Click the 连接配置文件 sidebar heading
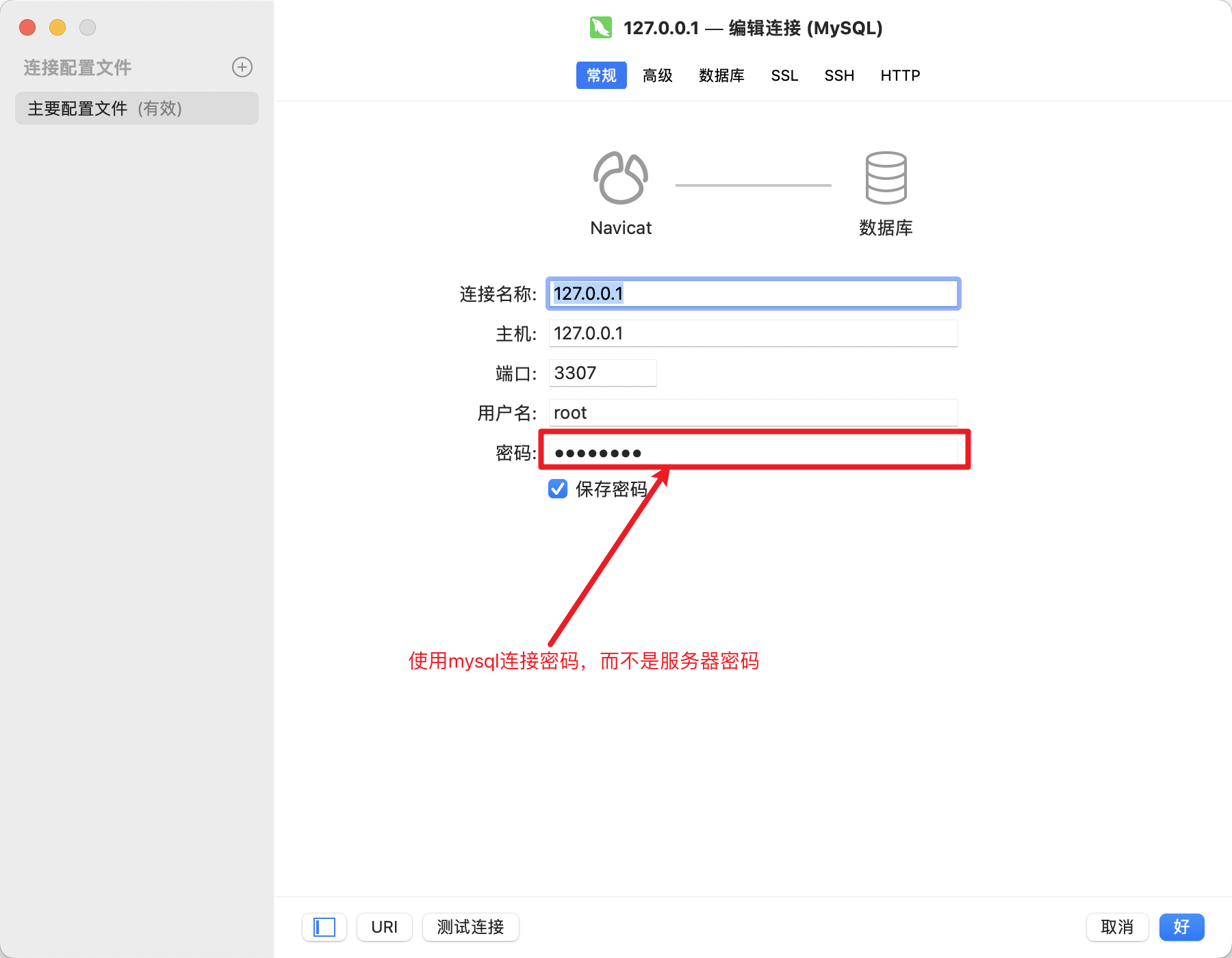The image size is (1232, 958). click(x=77, y=67)
